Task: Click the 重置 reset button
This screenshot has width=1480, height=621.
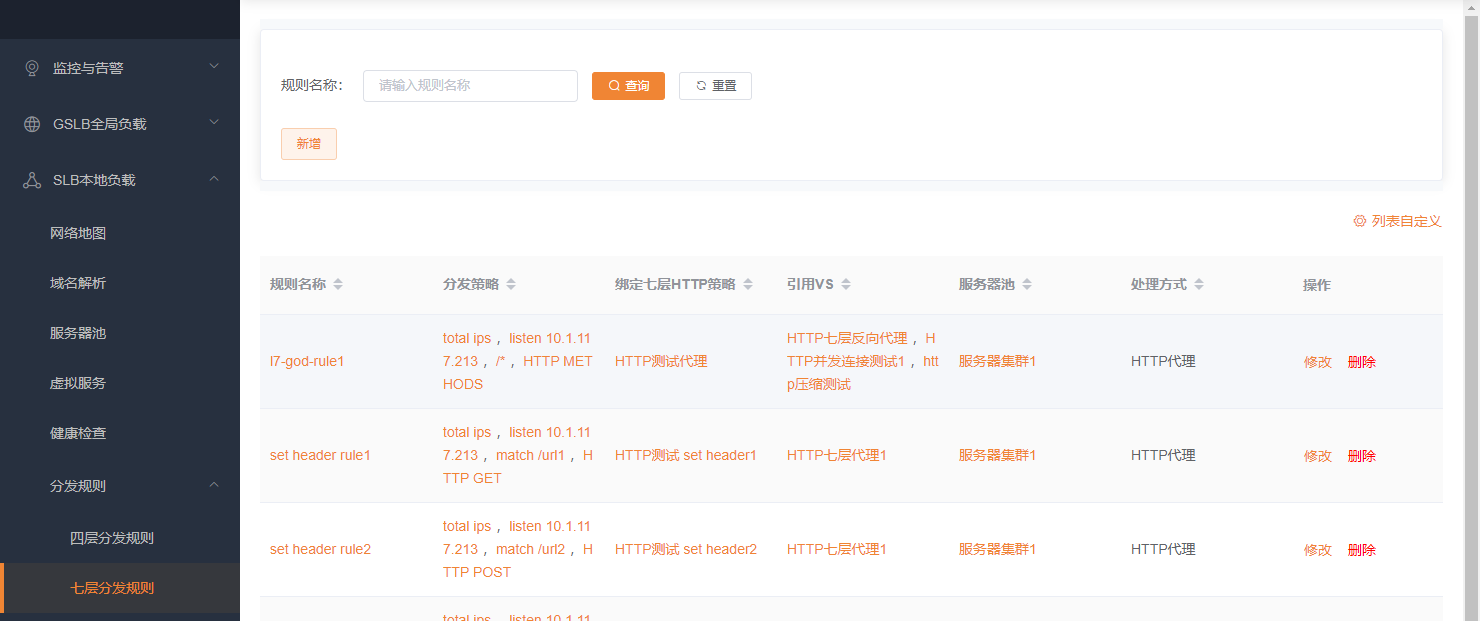Action: click(x=715, y=86)
